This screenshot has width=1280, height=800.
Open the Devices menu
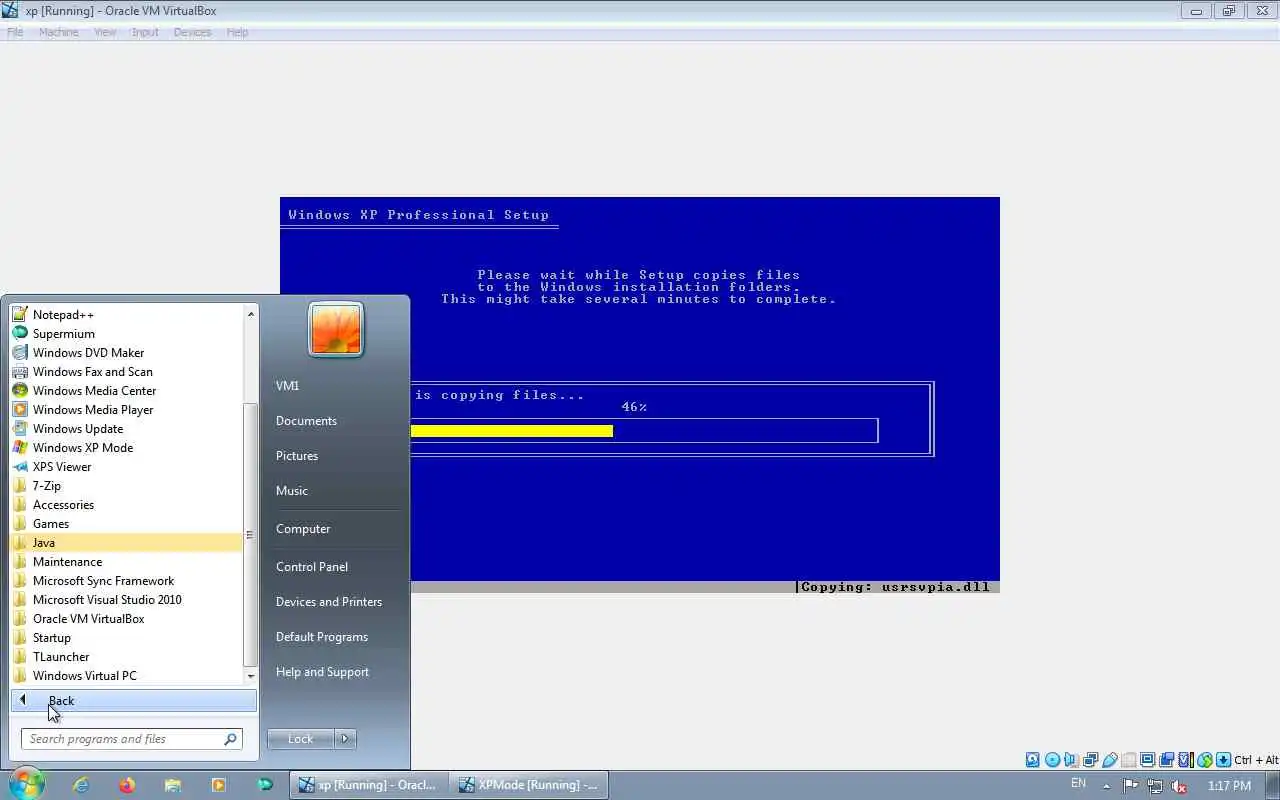192,32
